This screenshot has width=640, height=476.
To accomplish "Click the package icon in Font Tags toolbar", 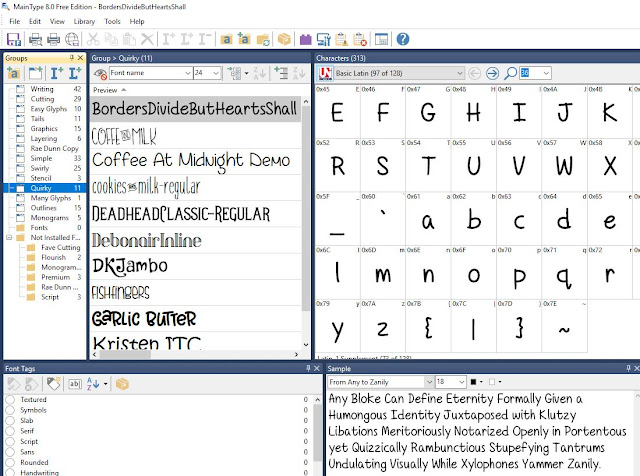I will 122,384.
